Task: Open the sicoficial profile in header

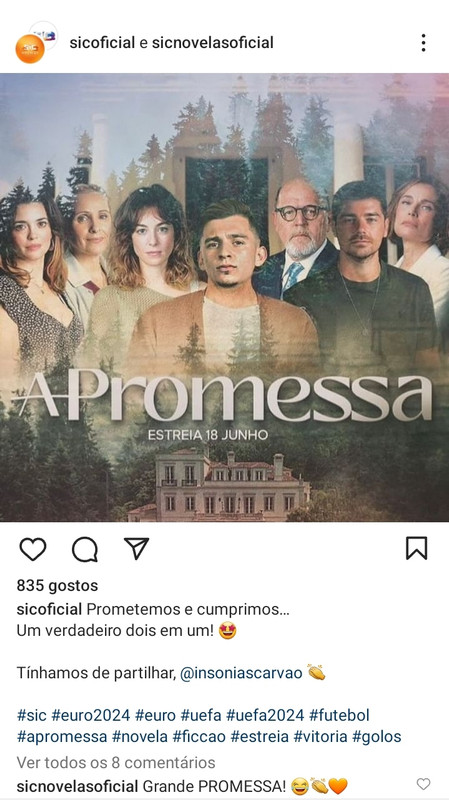Action: pos(102,42)
